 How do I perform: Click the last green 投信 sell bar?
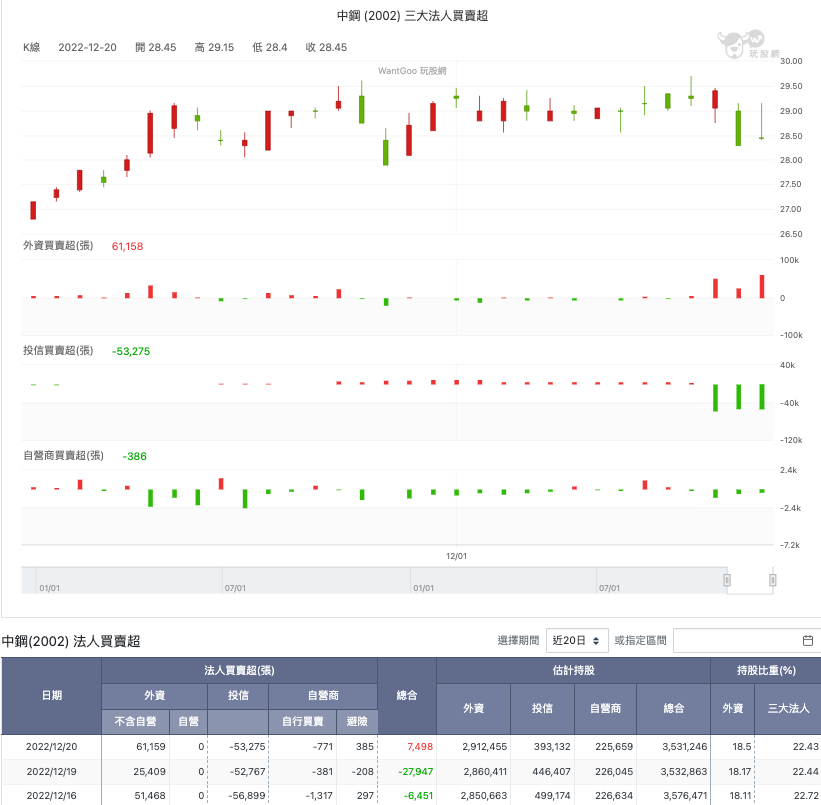click(x=762, y=397)
